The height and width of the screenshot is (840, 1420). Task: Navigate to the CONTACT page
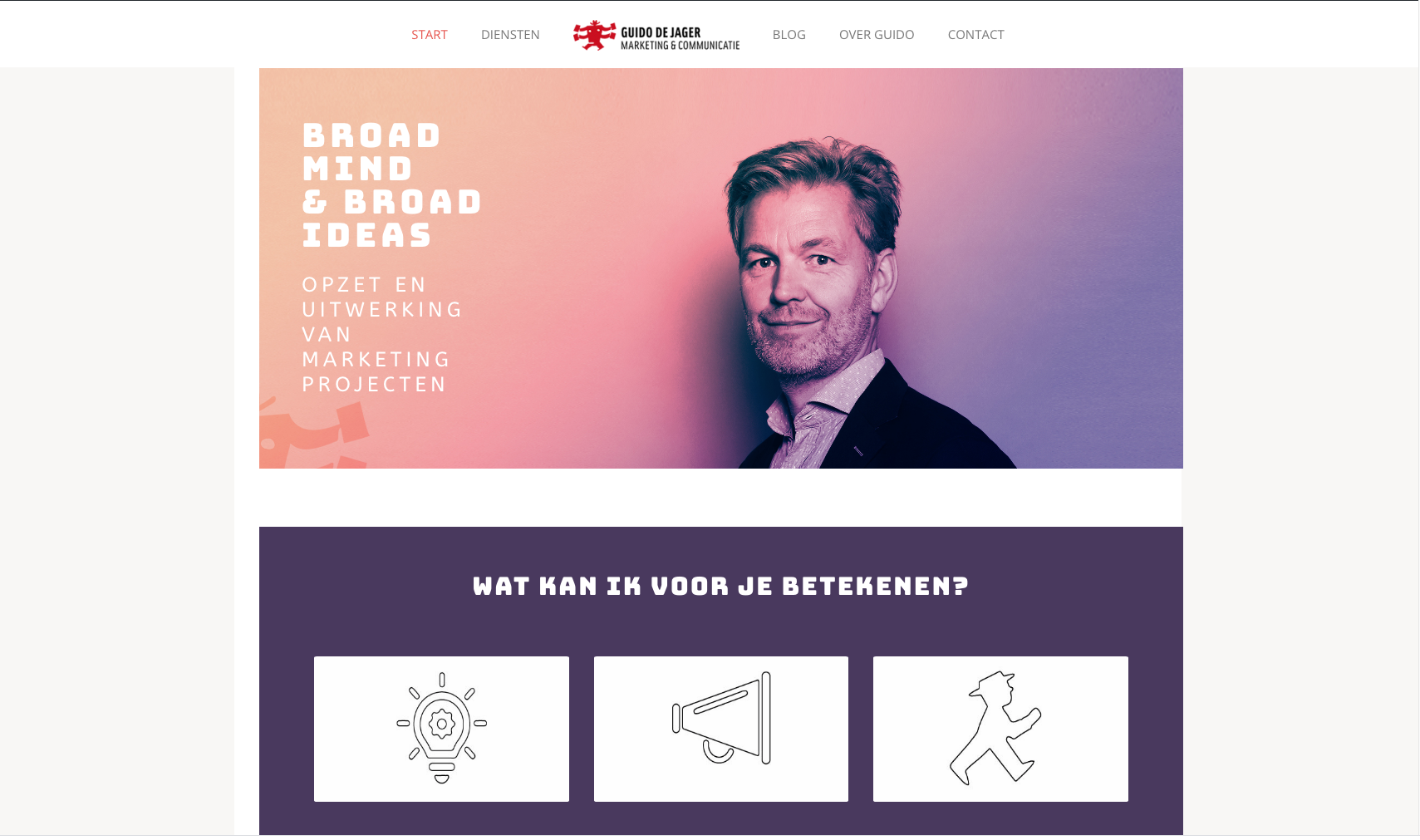click(x=976, y=35)
